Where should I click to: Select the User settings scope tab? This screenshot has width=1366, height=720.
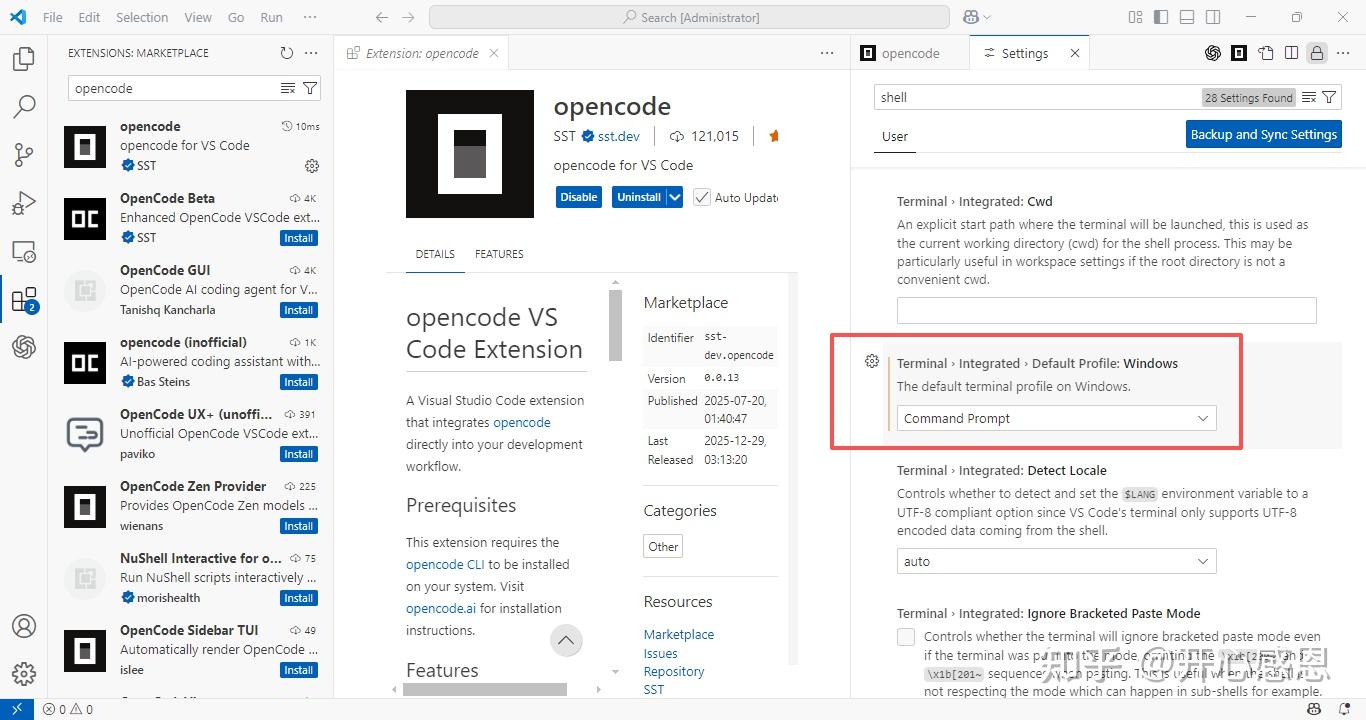click(895, 136)
